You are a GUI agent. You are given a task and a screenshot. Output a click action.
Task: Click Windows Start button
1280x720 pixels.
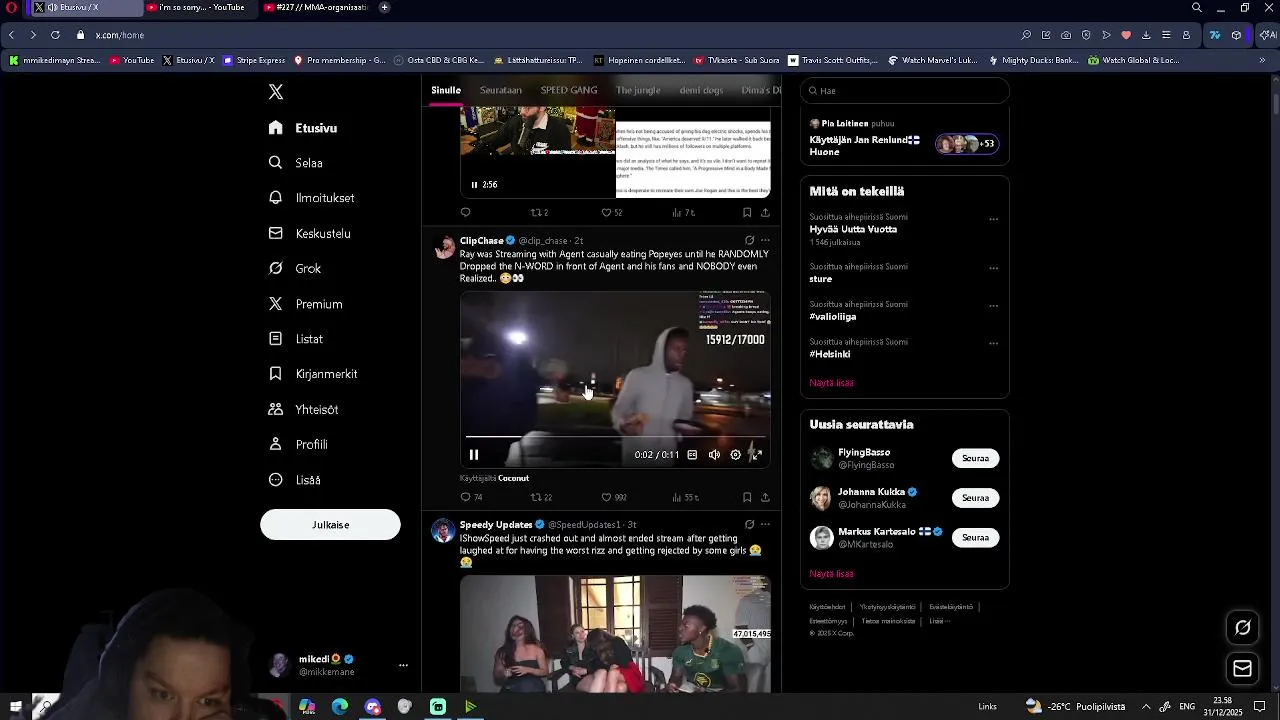15,707
